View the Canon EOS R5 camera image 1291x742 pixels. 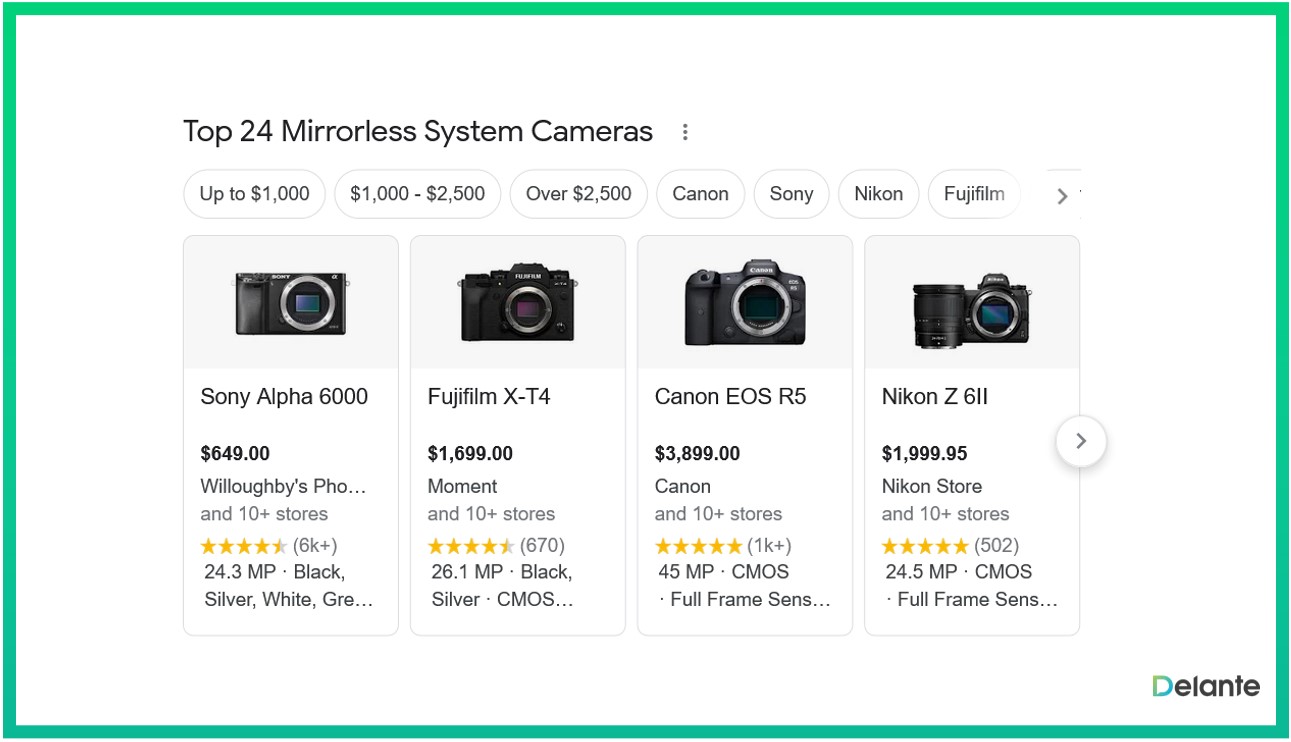tap(744, 303)
